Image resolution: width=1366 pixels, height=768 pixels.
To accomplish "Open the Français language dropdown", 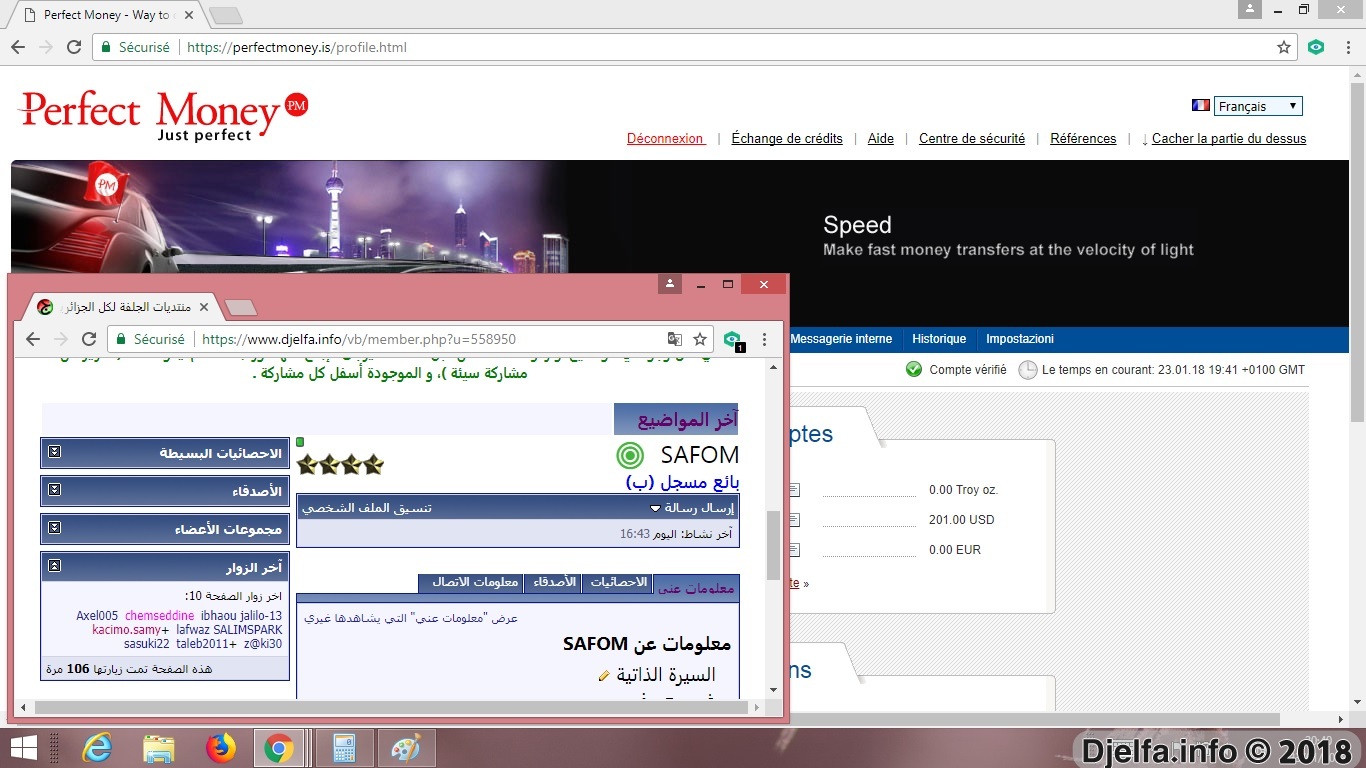I will (1258, 106).
